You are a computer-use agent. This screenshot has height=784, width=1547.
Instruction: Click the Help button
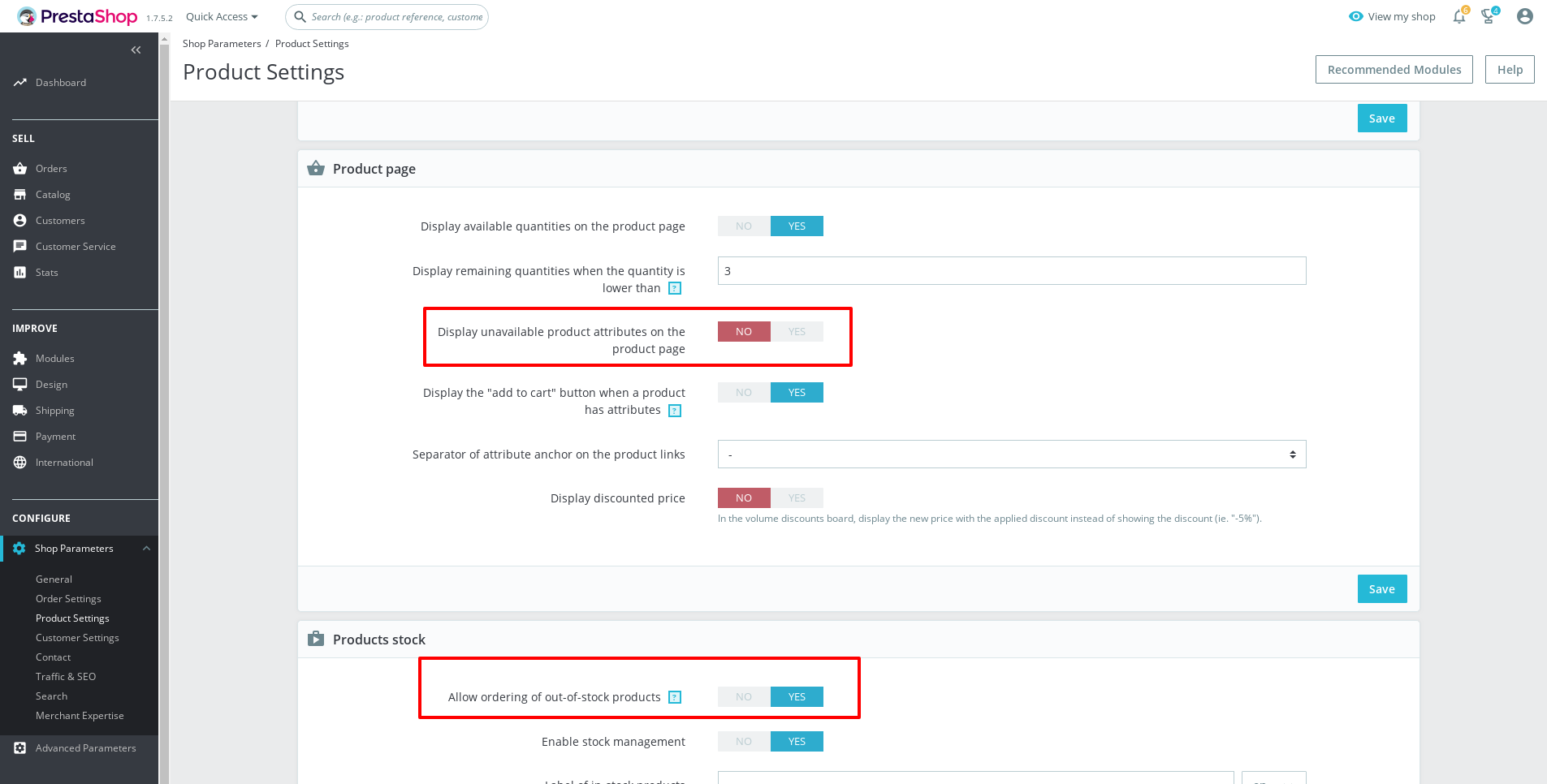(x=1510, y=70)
